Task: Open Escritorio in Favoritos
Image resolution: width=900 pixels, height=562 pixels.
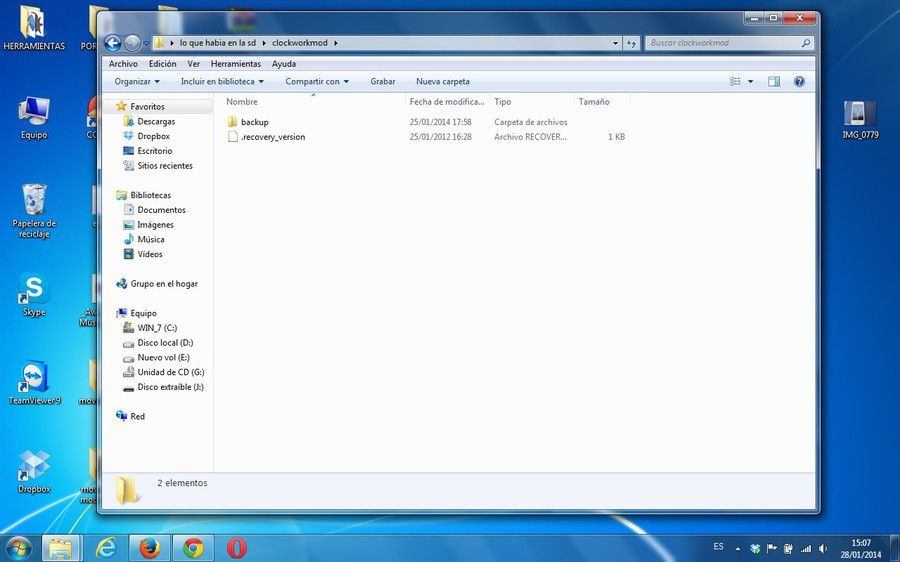Action: 154,150
